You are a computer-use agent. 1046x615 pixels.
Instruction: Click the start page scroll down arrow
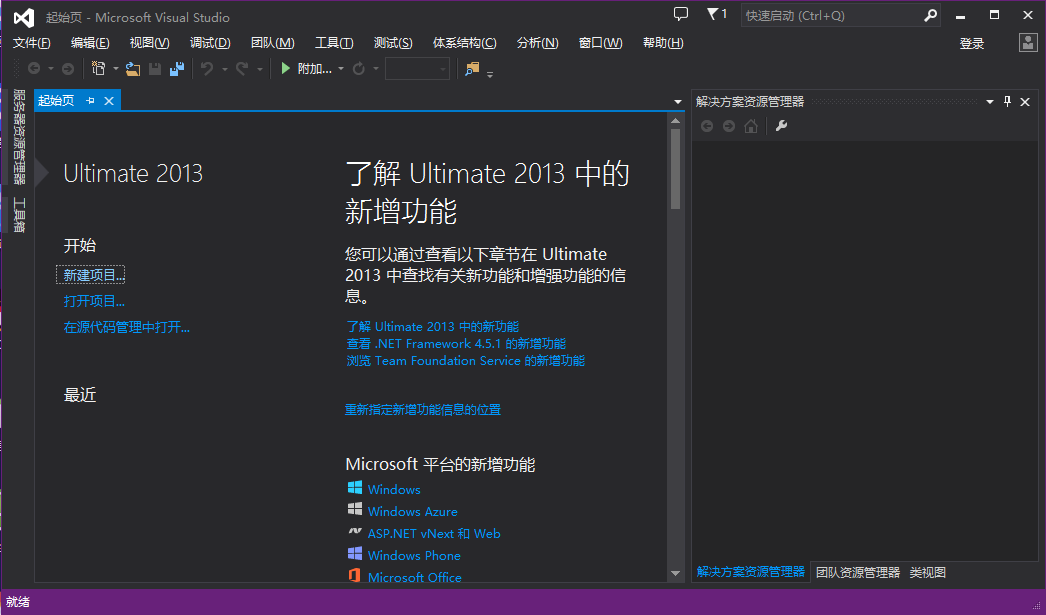(675, 574)
